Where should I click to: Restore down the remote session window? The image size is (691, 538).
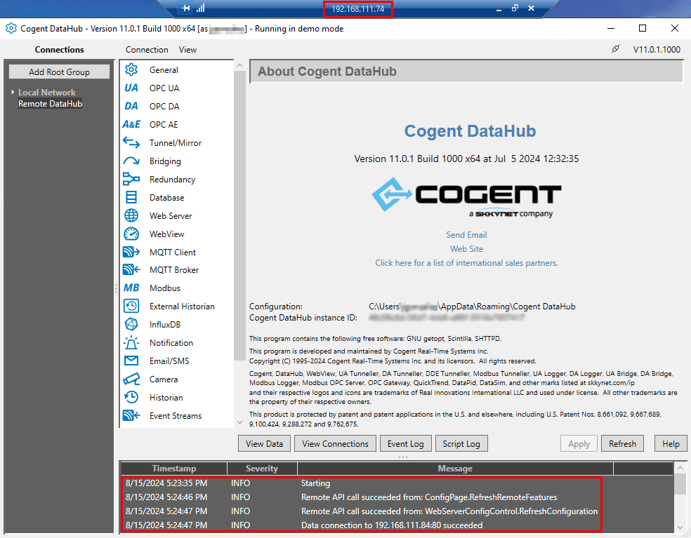tap(515, 8)
